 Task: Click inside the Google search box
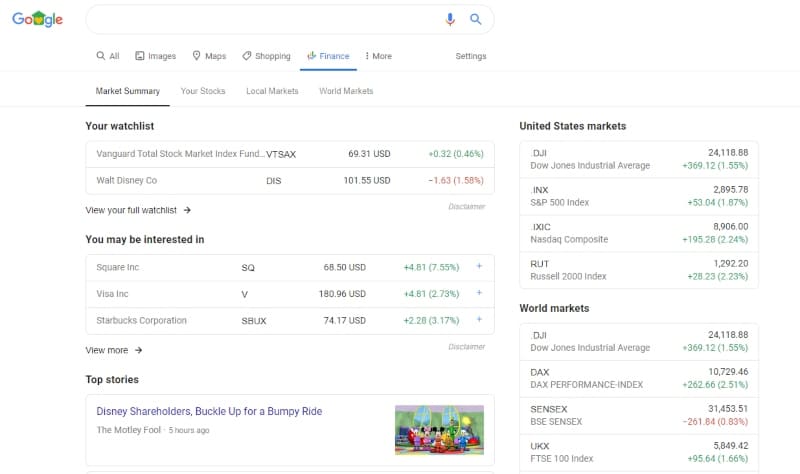[260, 19]
